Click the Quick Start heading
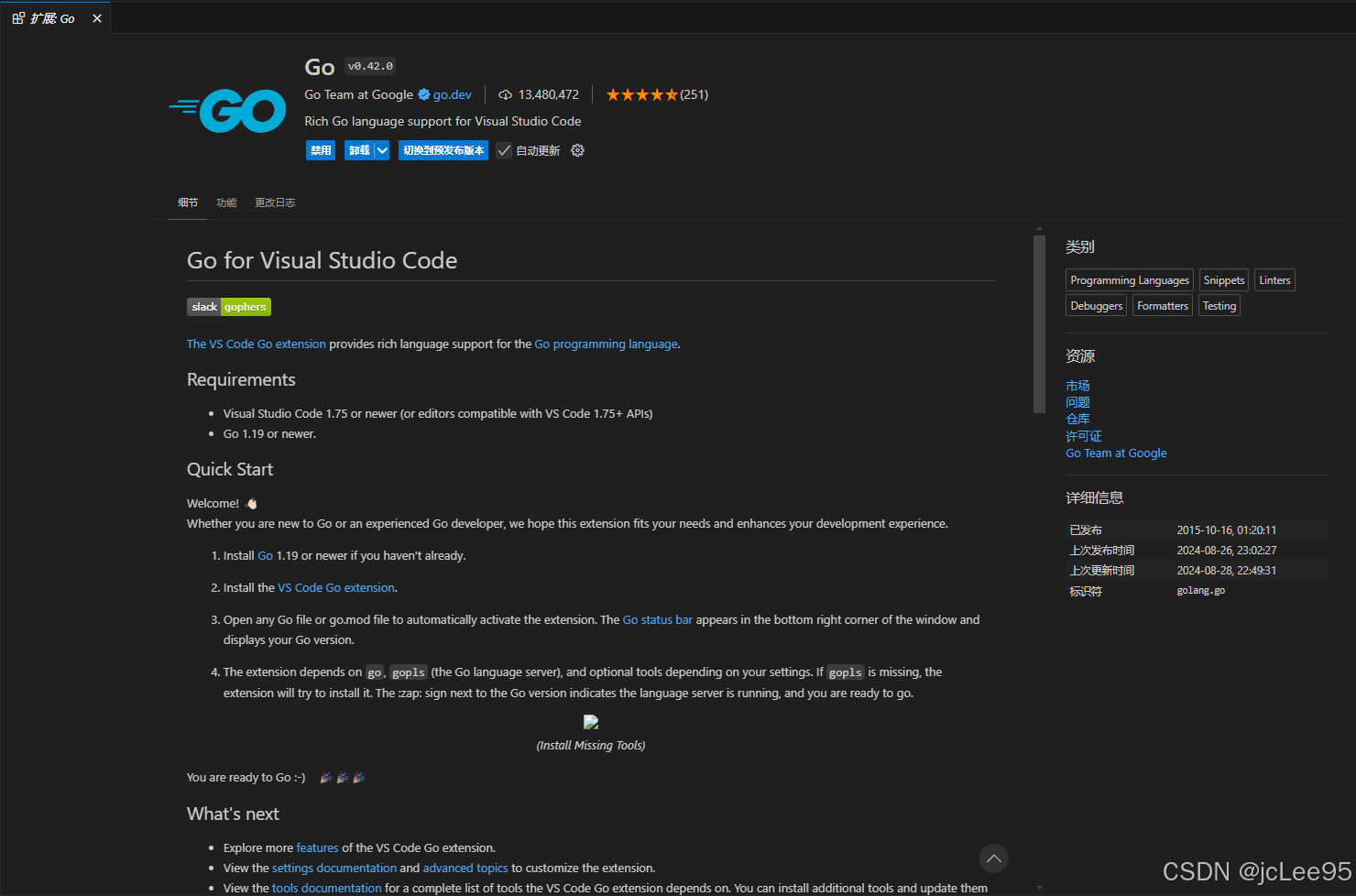 coord(230,470)
